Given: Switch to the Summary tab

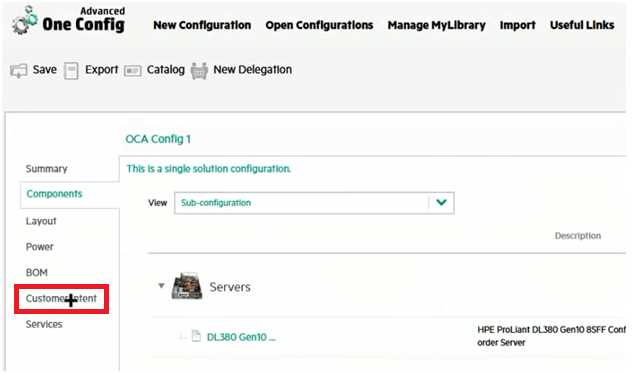Looking at the screenshot, I should click(x=46, y=169).
